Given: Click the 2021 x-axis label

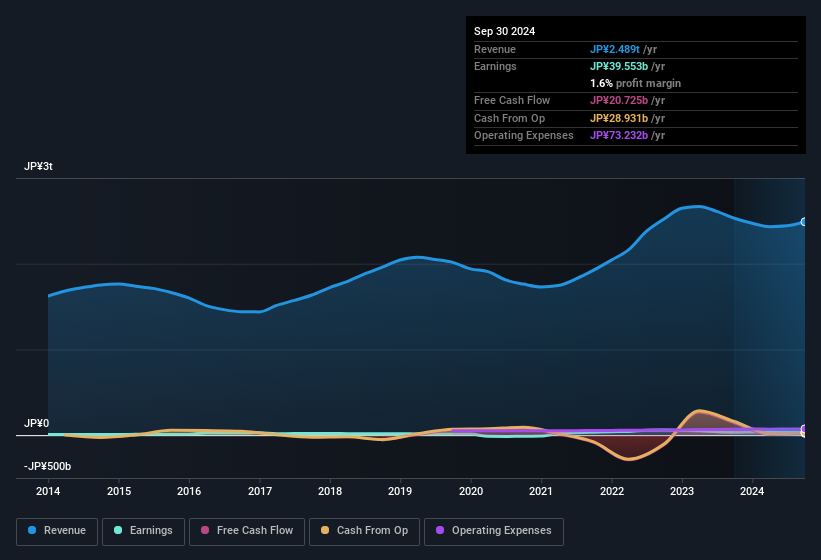Looking at the screenshot, I should point(541,491).
